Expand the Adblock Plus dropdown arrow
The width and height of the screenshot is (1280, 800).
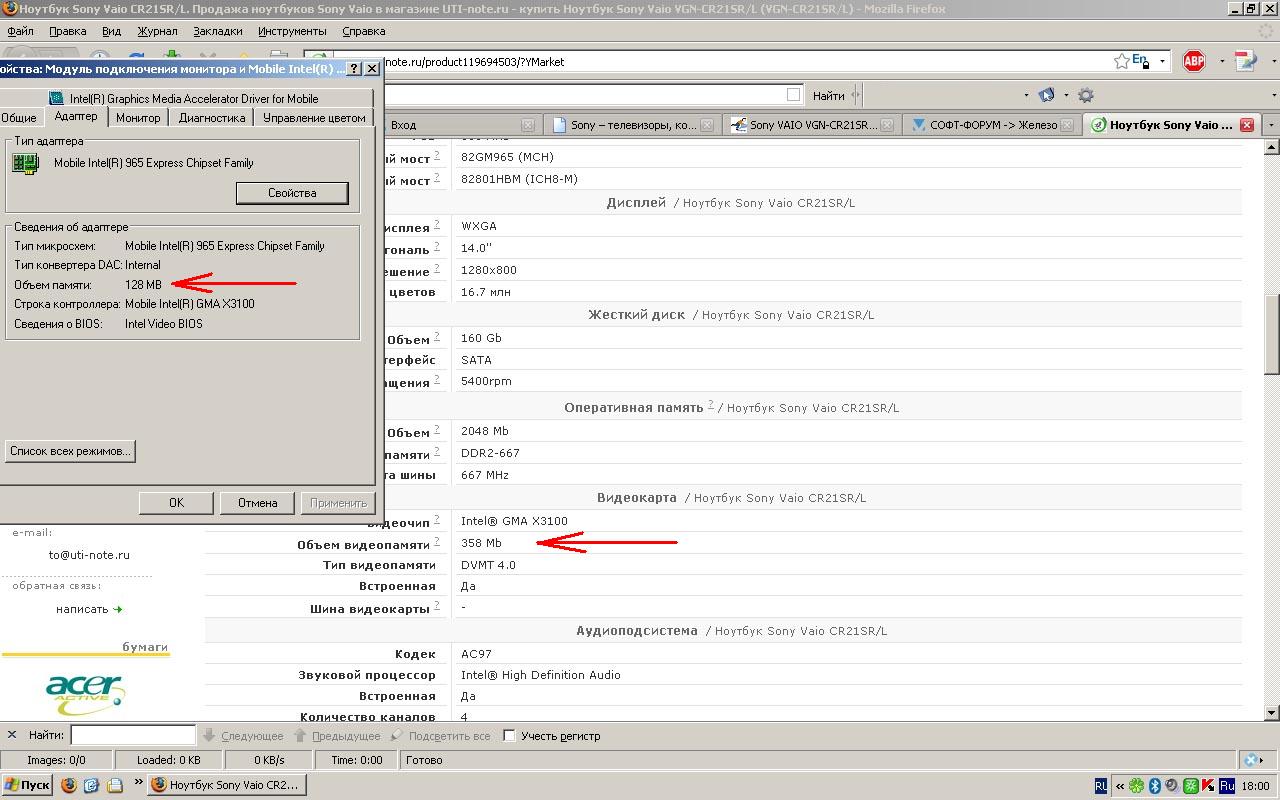pos(1221,61)
